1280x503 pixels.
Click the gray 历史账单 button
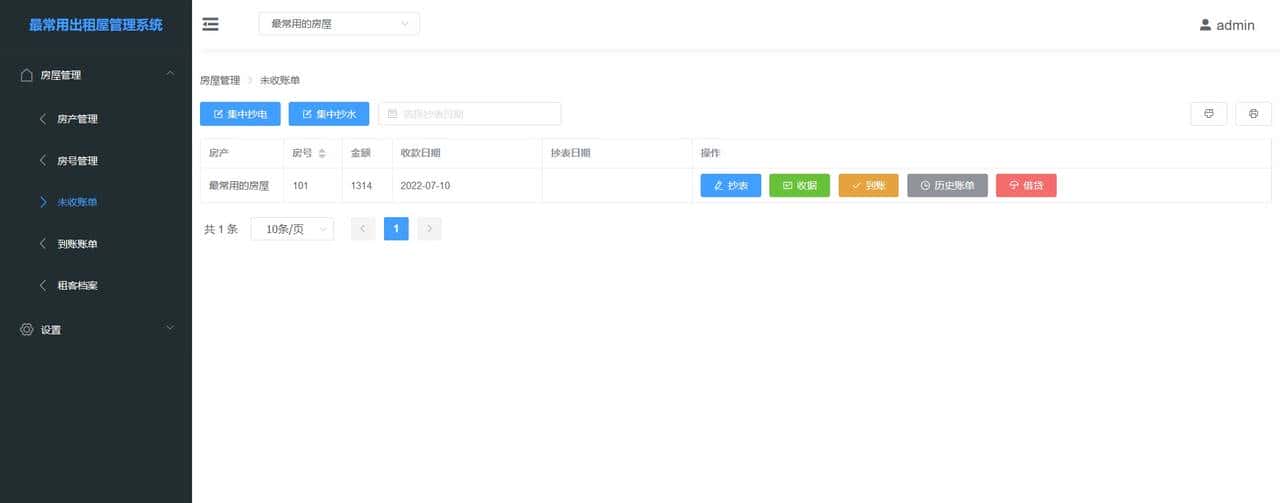(947, 185)
